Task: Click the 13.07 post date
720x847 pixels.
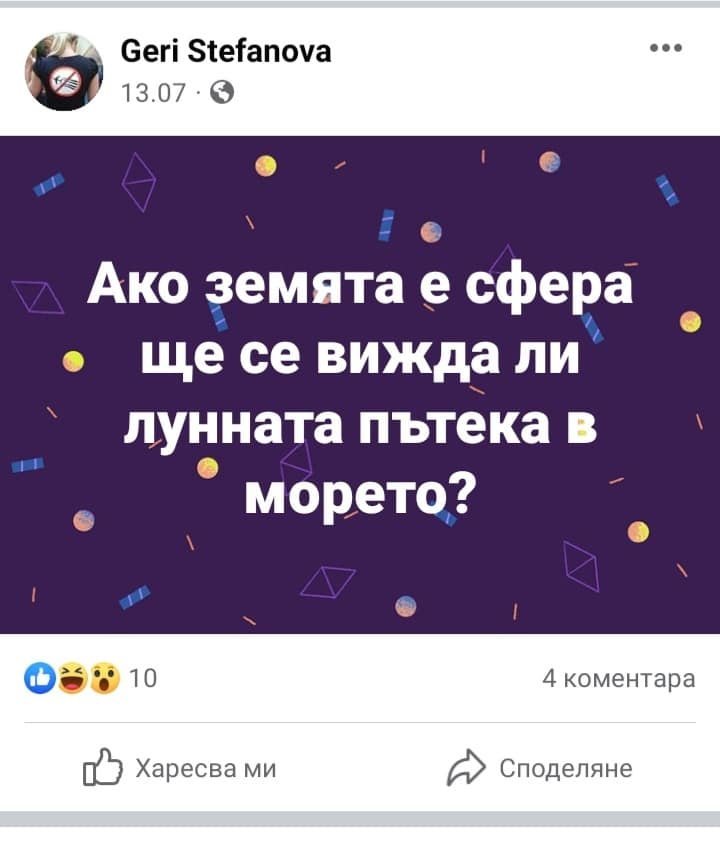Action: coord(153,93)
